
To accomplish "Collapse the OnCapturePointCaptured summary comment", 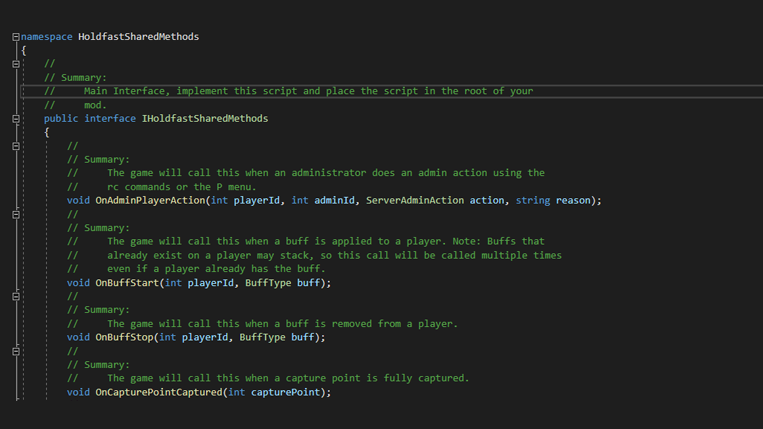I will pyautogui.click(x=16, y=351).
